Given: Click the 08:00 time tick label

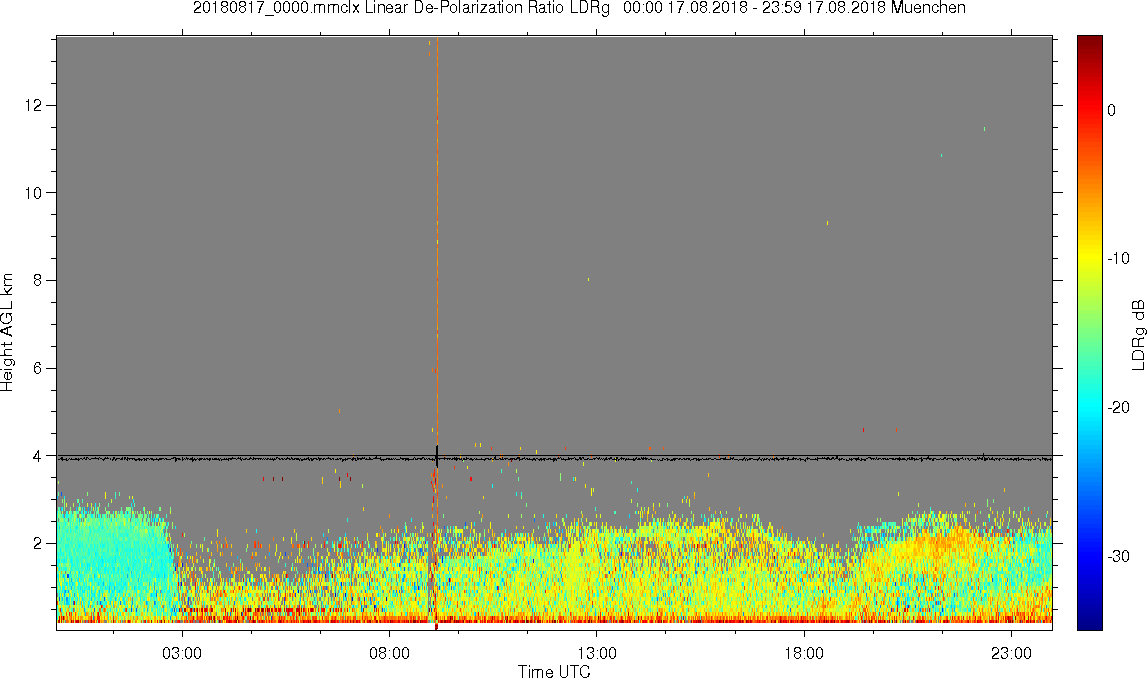Looking at the screenshot, I should click(389, 653).
